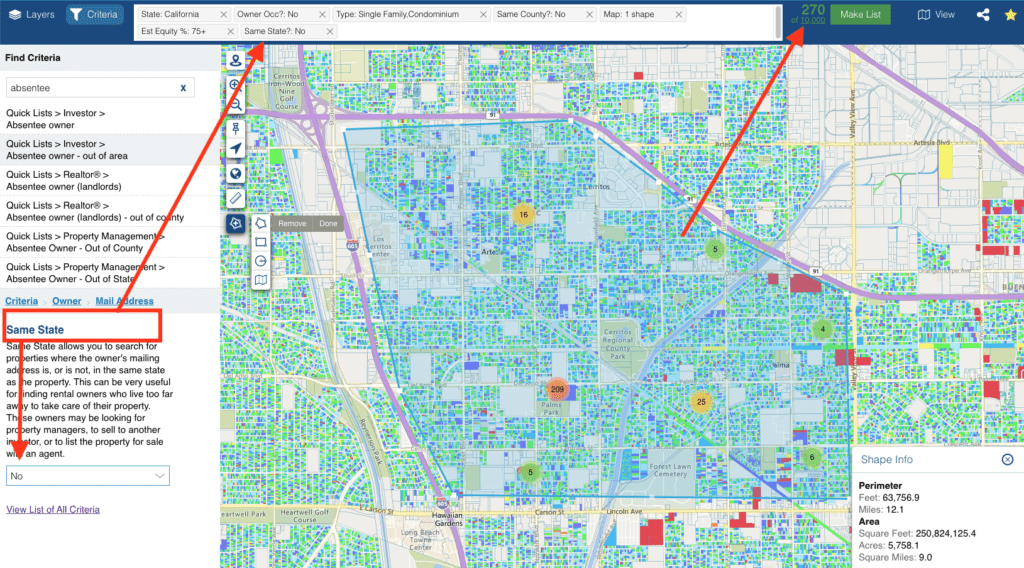Click the 4 property cluster marker
This screenshot has height=568, width=1024.
[822, 329]
